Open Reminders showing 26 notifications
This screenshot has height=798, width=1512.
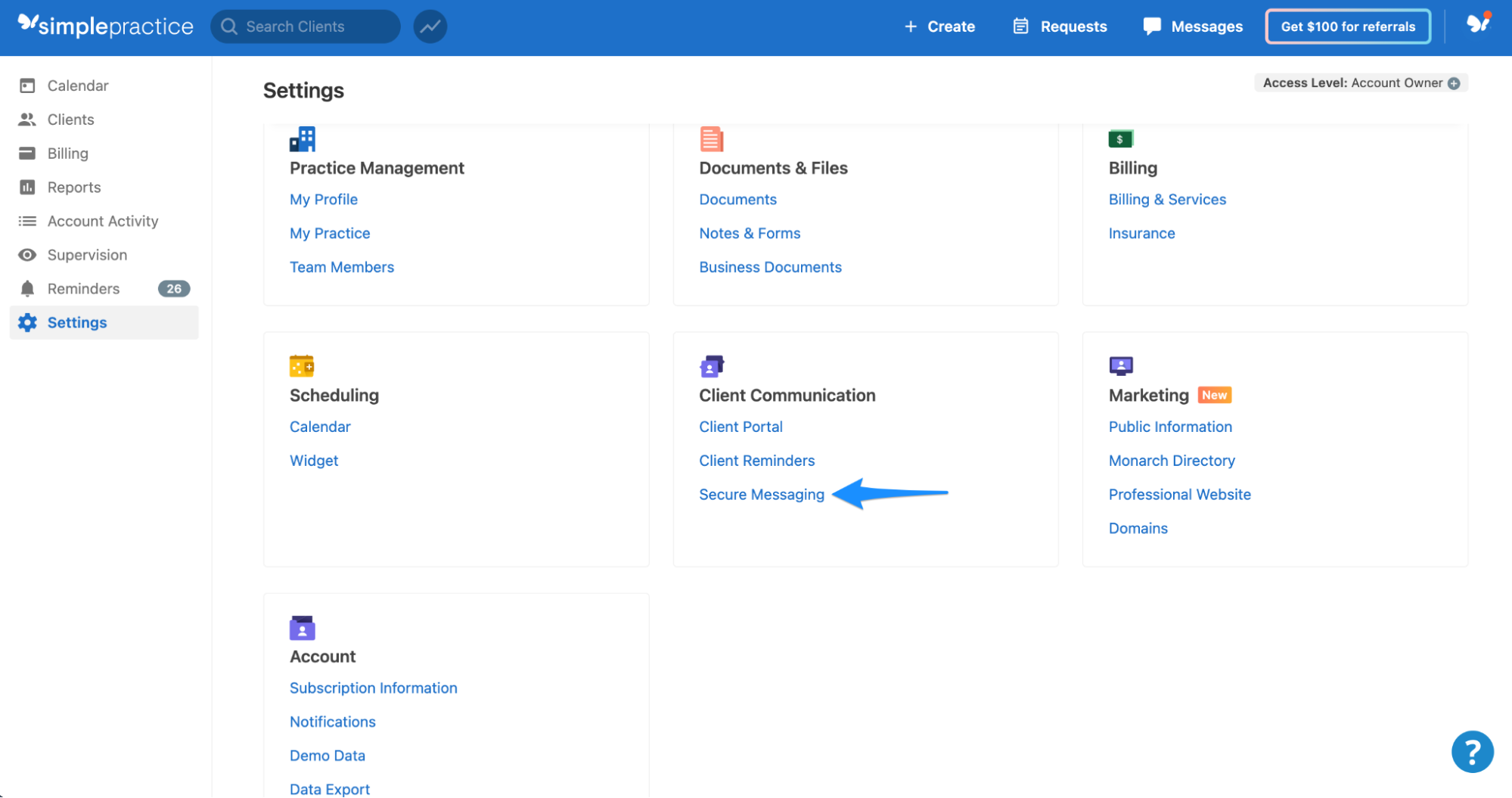[83, 288]
